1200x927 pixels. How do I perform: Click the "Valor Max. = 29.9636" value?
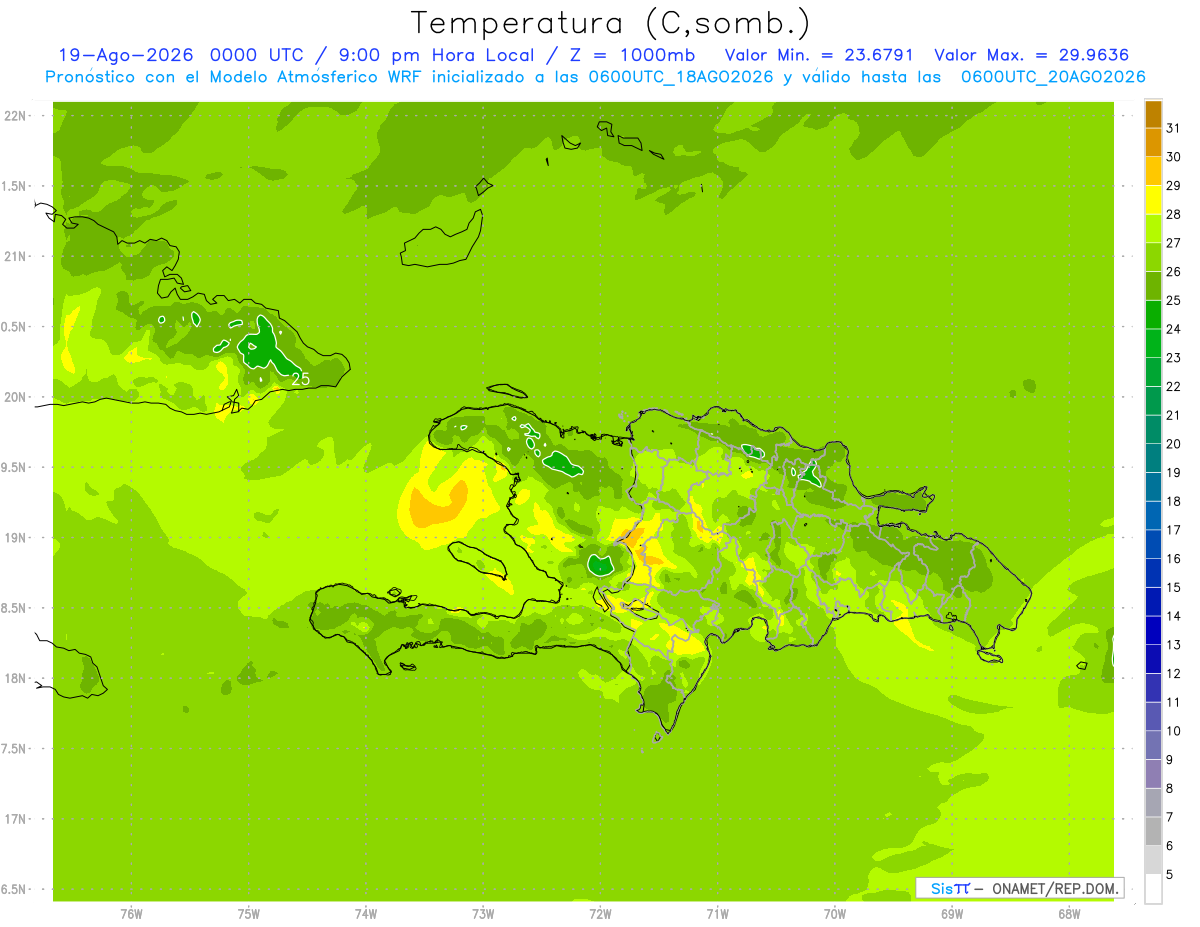1031,55
